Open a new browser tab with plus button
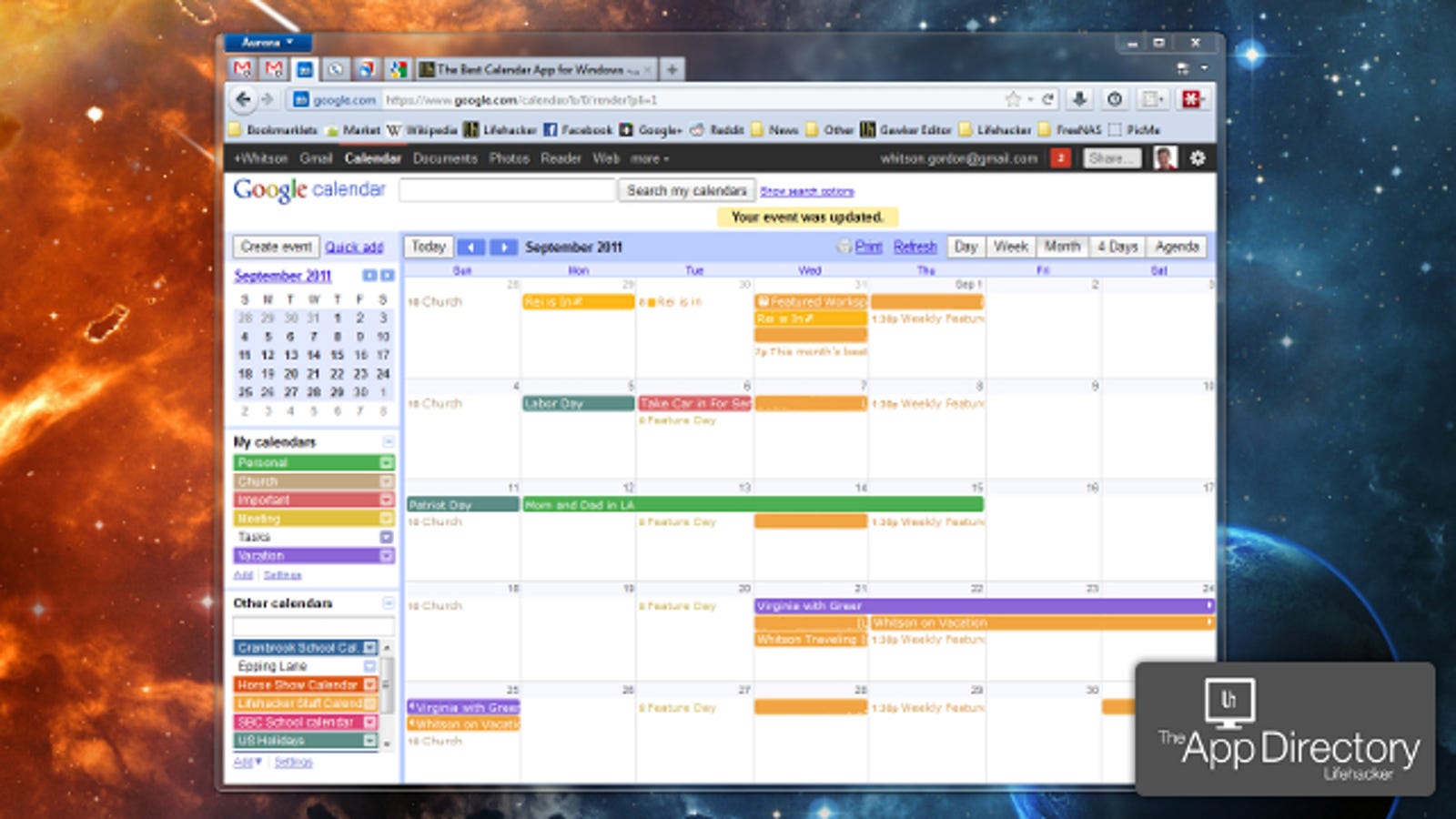Screen dimensions: 1456x819 [672, 69]
